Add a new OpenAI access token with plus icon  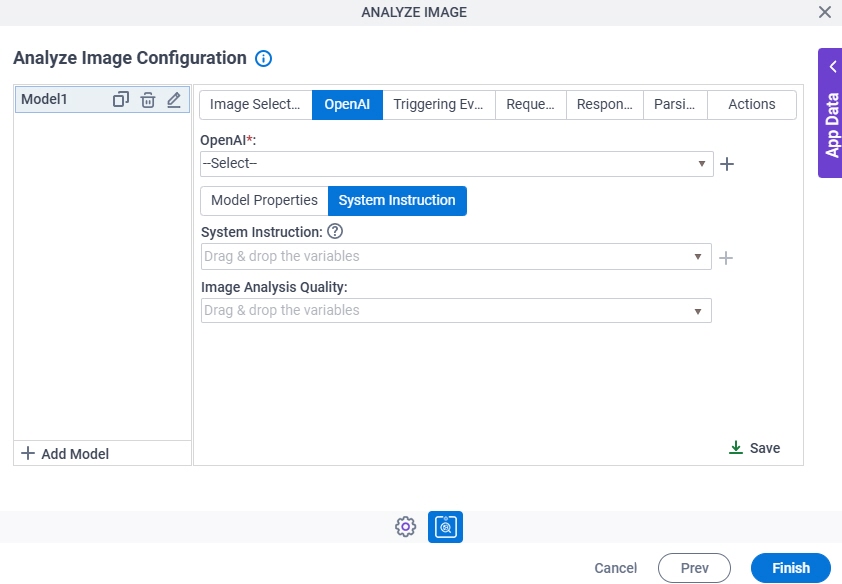click(727, 164)
